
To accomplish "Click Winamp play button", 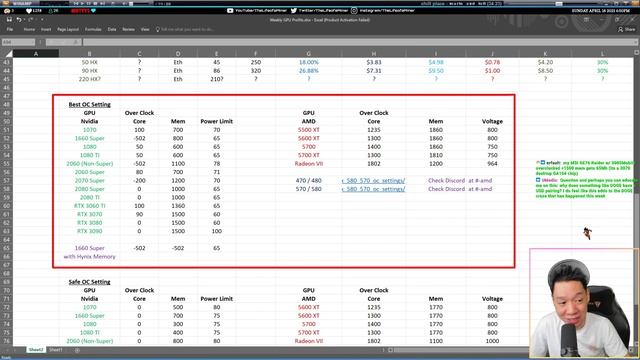I will tap(82, 3).
